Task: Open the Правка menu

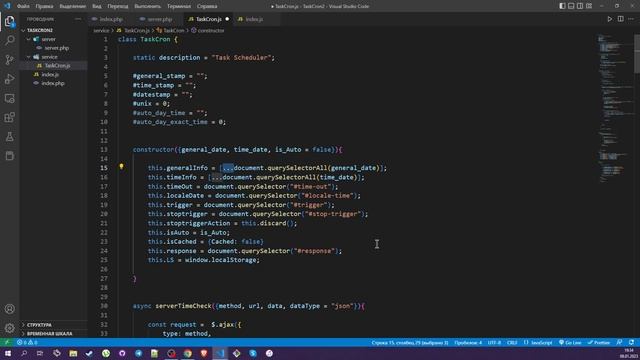Action: (44, 6)
